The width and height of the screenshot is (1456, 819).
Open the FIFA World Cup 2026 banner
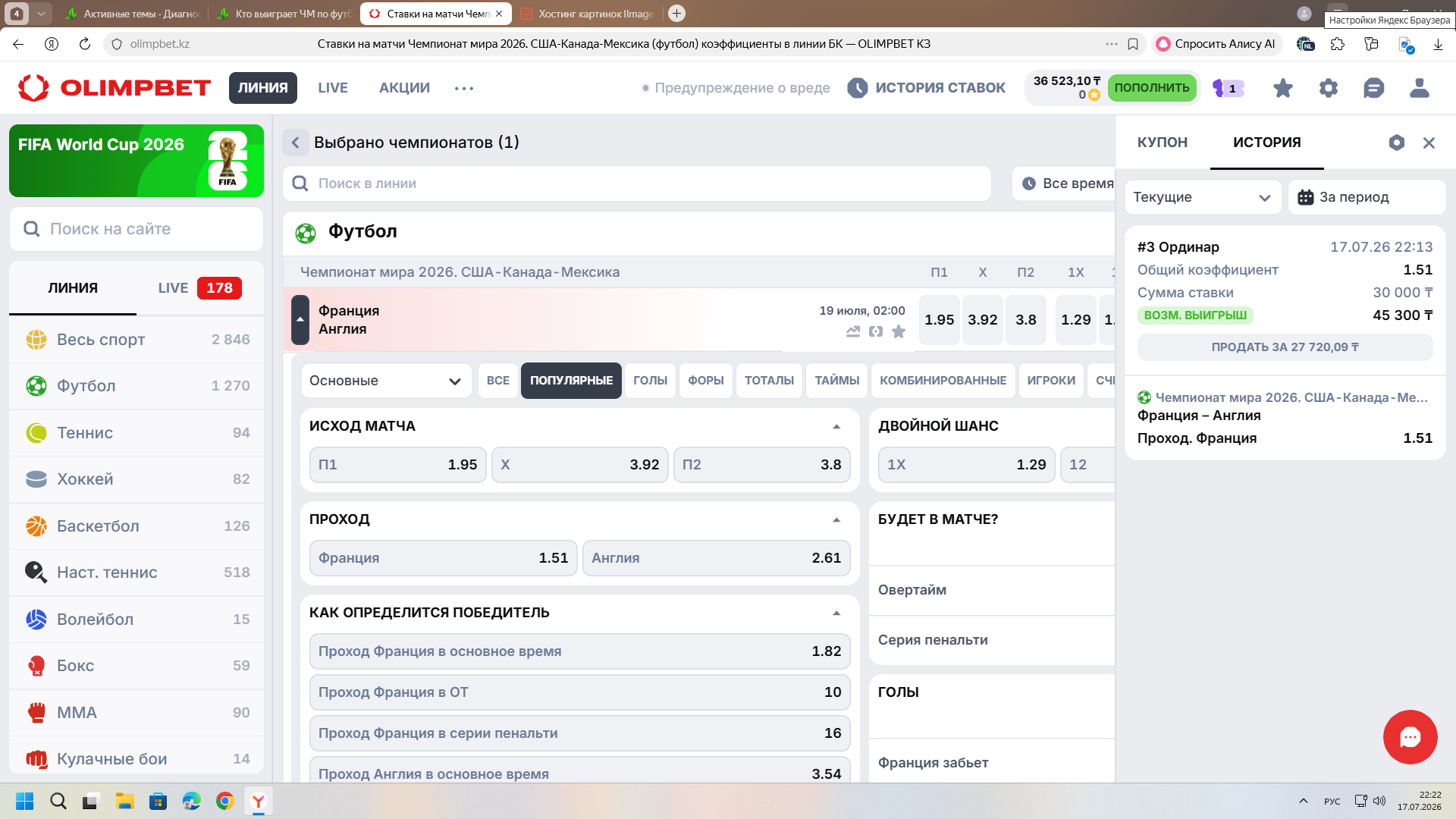(x=136, y=161)
